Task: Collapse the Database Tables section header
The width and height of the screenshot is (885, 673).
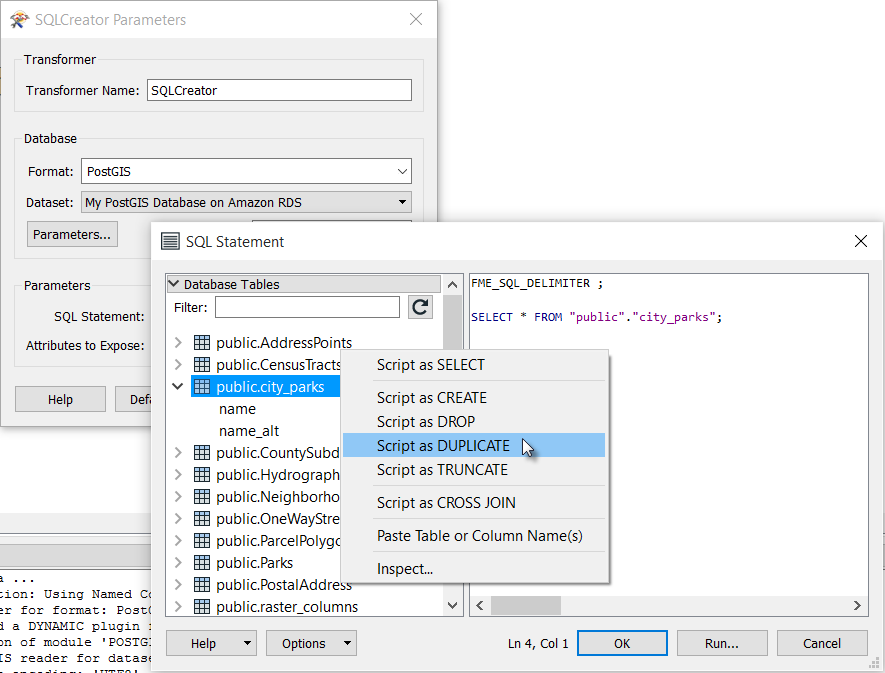Action: click(175, 284)
